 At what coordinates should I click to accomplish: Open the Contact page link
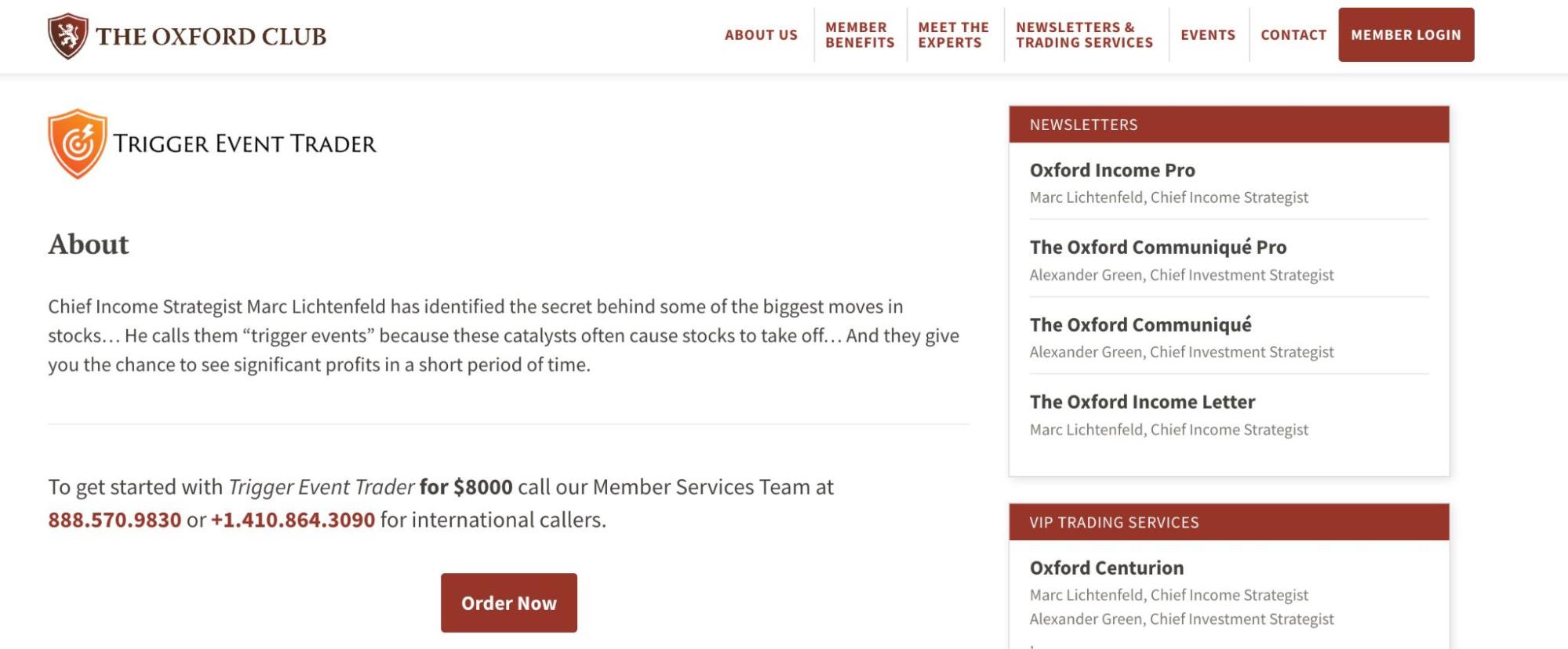1293,35
